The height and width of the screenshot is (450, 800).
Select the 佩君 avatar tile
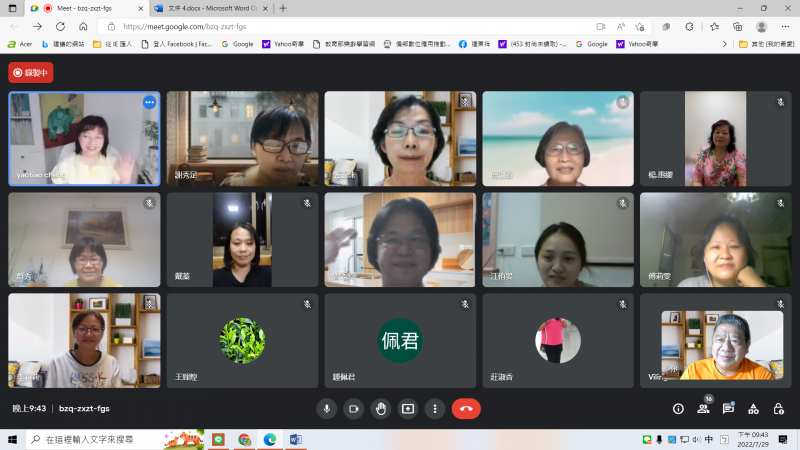pos(400,340)
